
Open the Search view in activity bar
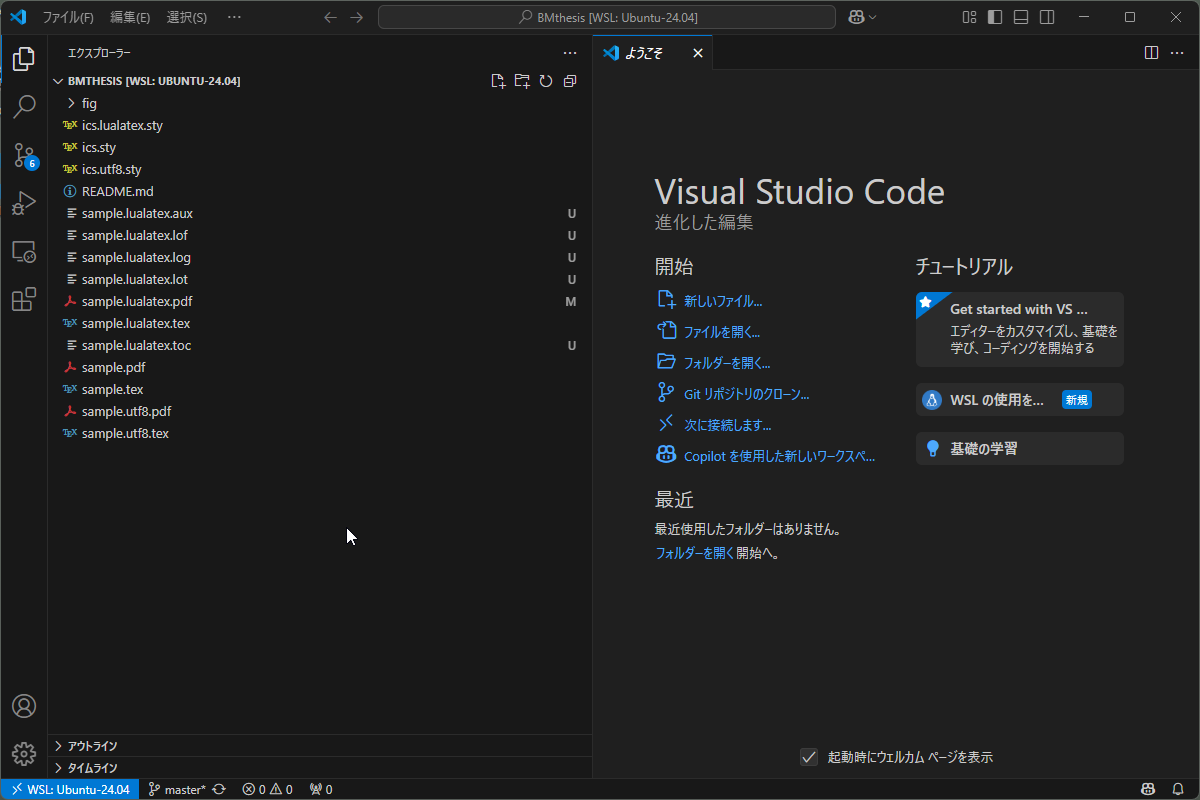pos(24,106)
